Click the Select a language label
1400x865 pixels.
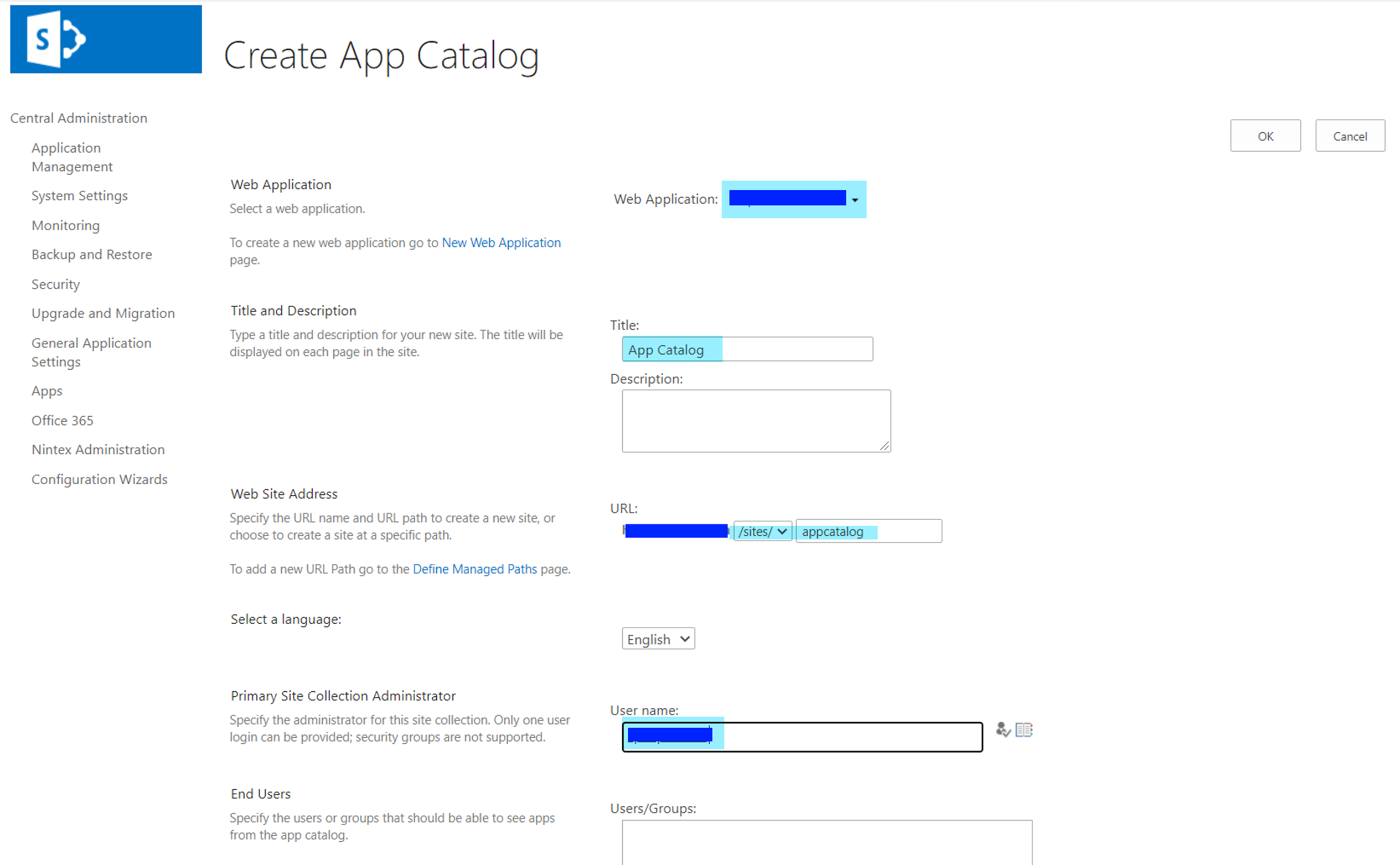tap(286, 620)
